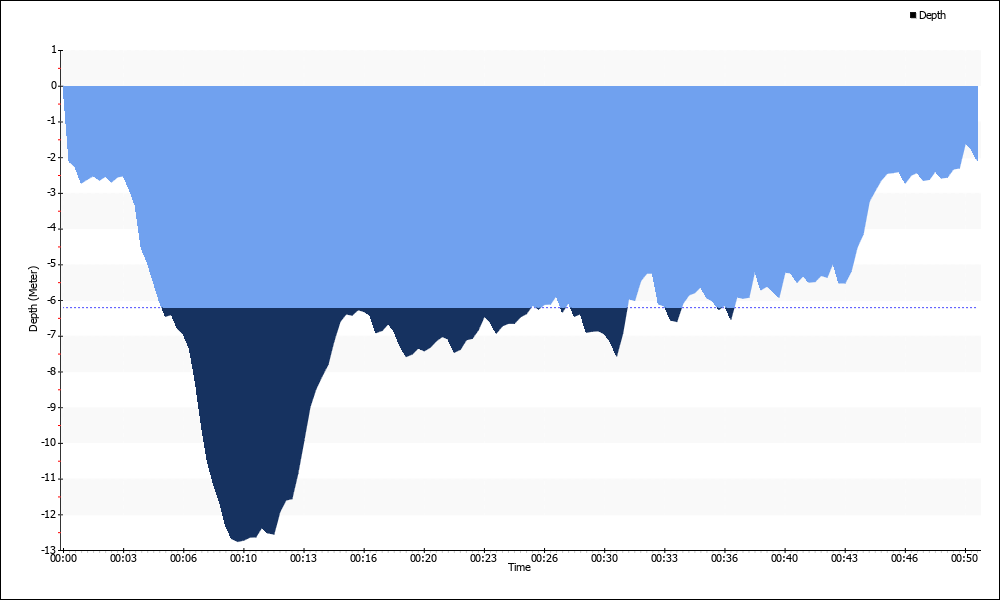This screenshot has height=600, width=1000.
Task: Click the -1 depth axis label
Action: 52,121
